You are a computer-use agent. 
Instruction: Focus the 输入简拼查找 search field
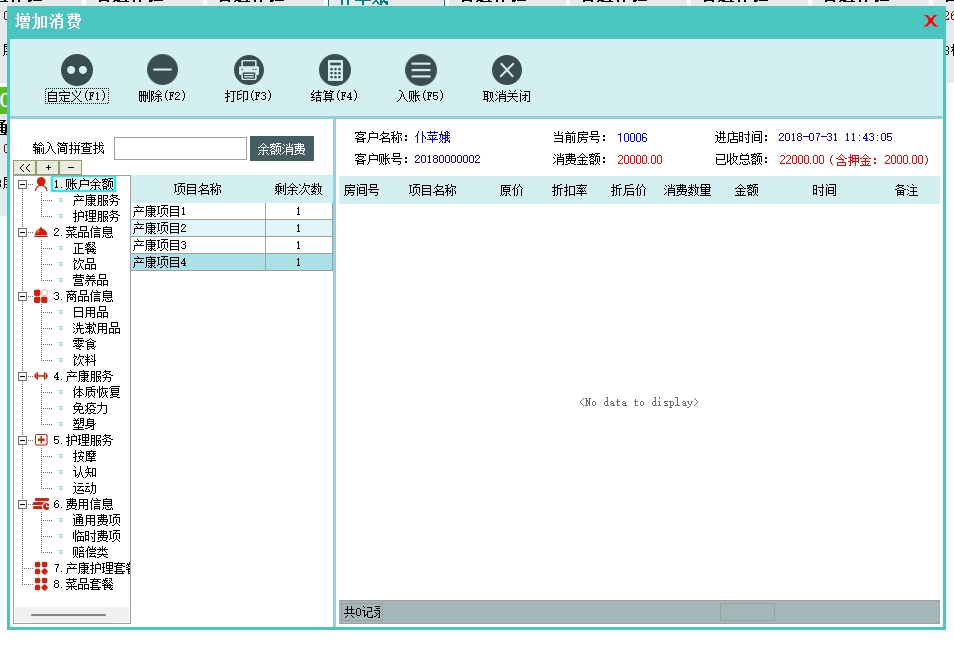(180, 149)
